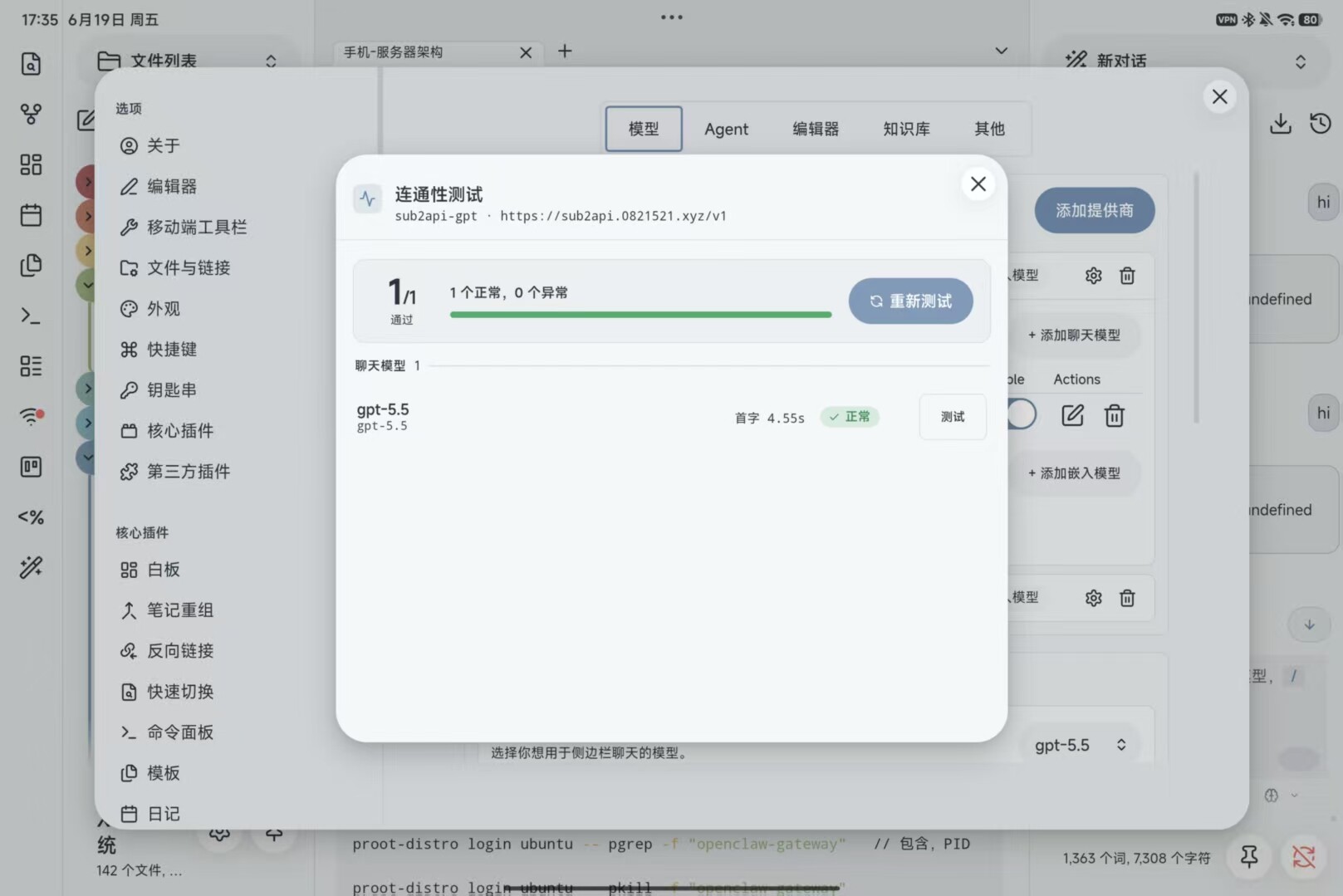Click the 添加提供商 button

[x=1095, y=211]
